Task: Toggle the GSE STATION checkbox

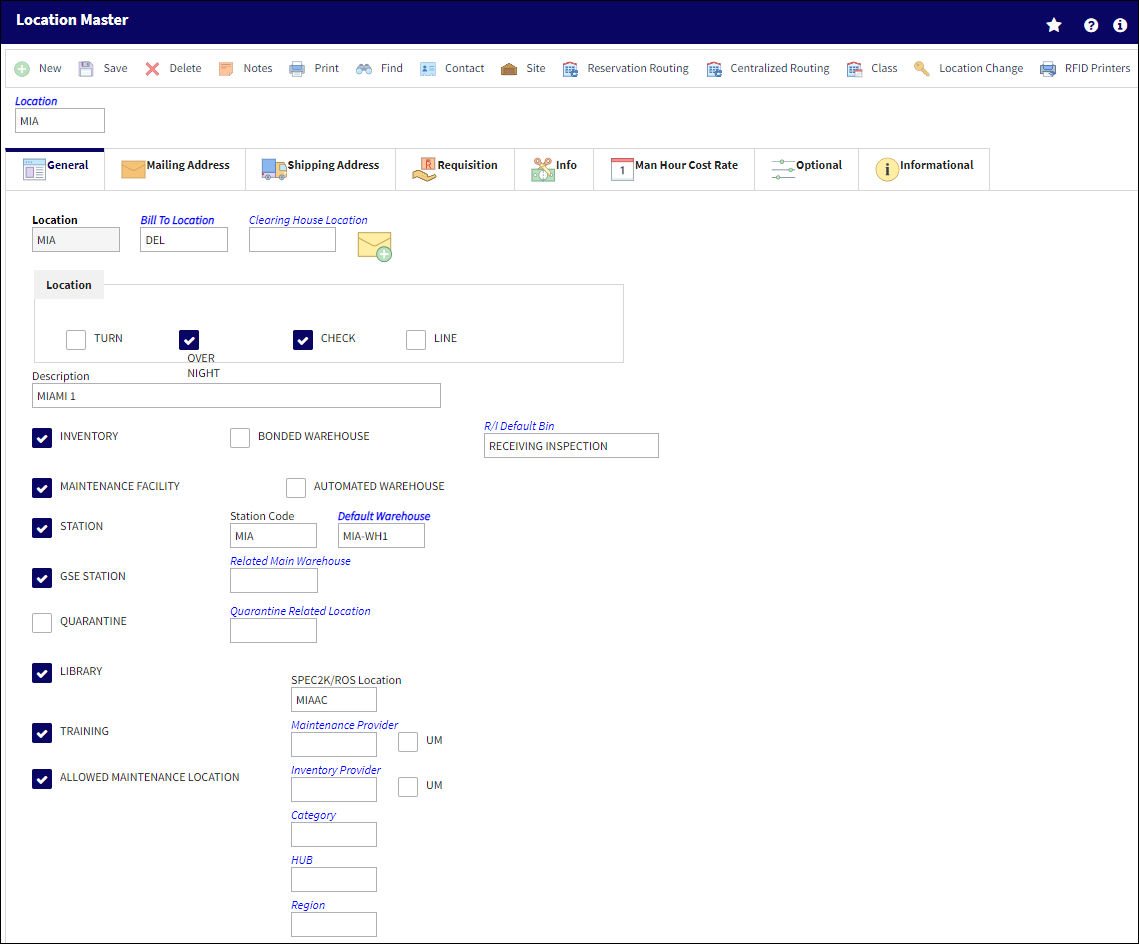Action: [42, 578]
